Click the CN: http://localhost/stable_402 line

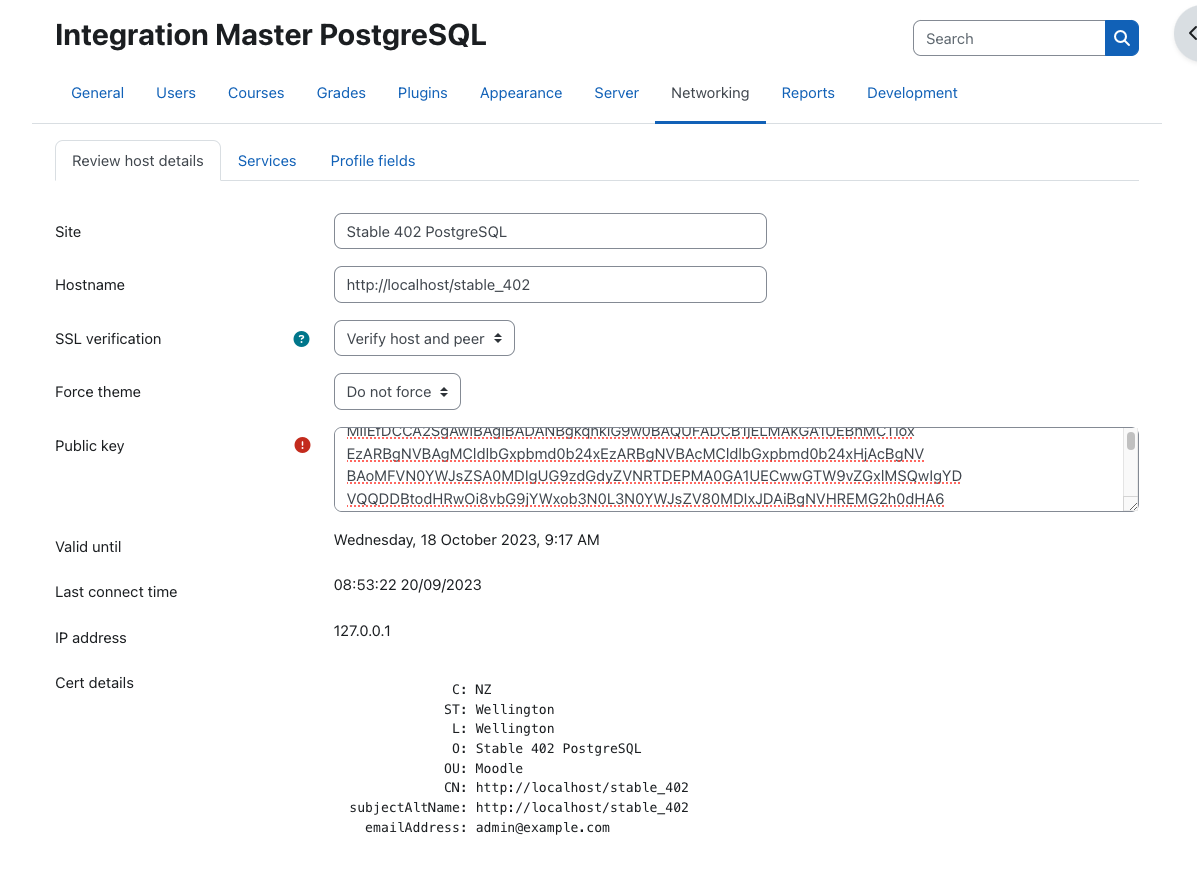(566, 788)
